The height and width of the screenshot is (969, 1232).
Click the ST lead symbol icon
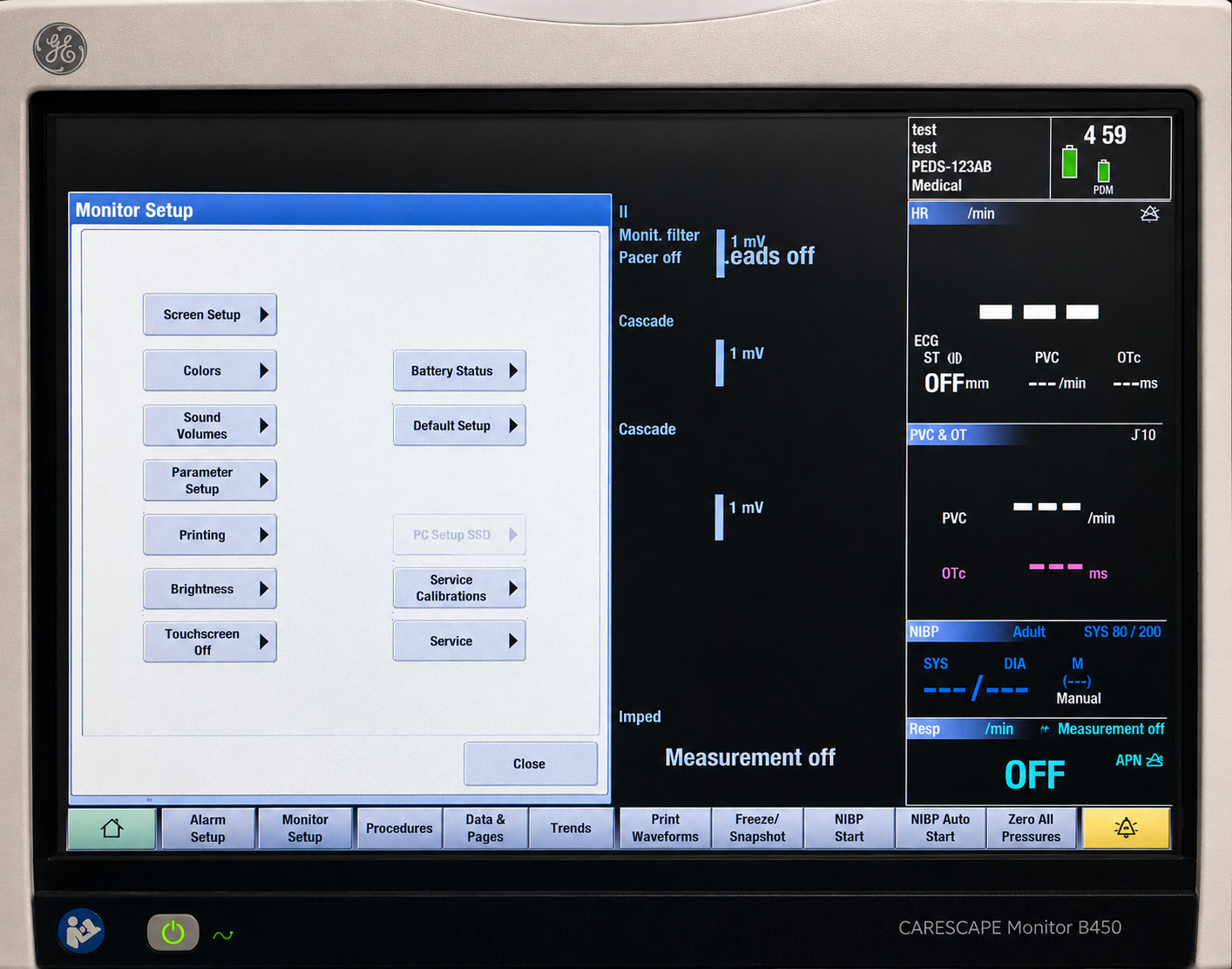(x=955, y=358)
